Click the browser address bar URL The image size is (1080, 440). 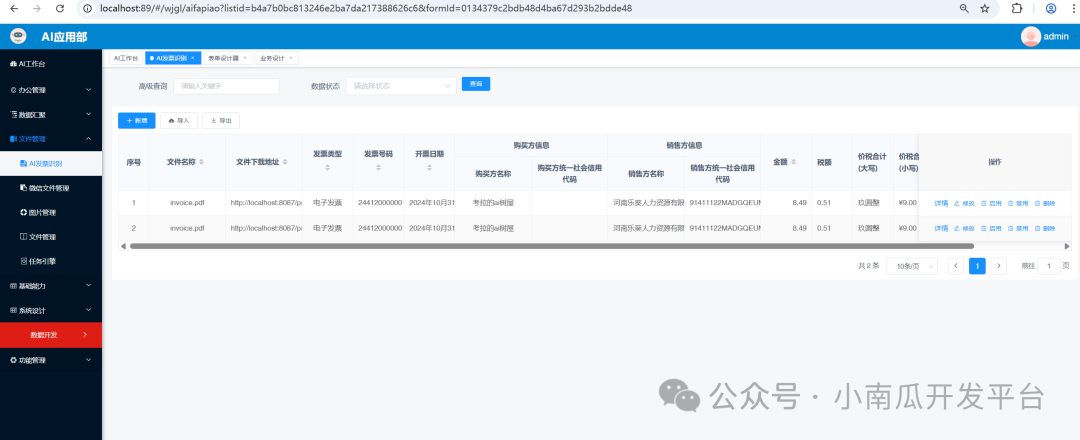[x=366, y=8]
